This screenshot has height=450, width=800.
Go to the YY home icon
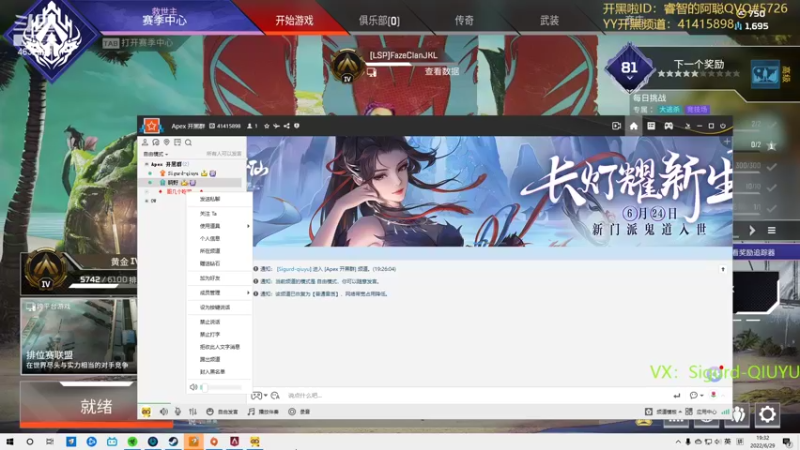click(634, 126)
